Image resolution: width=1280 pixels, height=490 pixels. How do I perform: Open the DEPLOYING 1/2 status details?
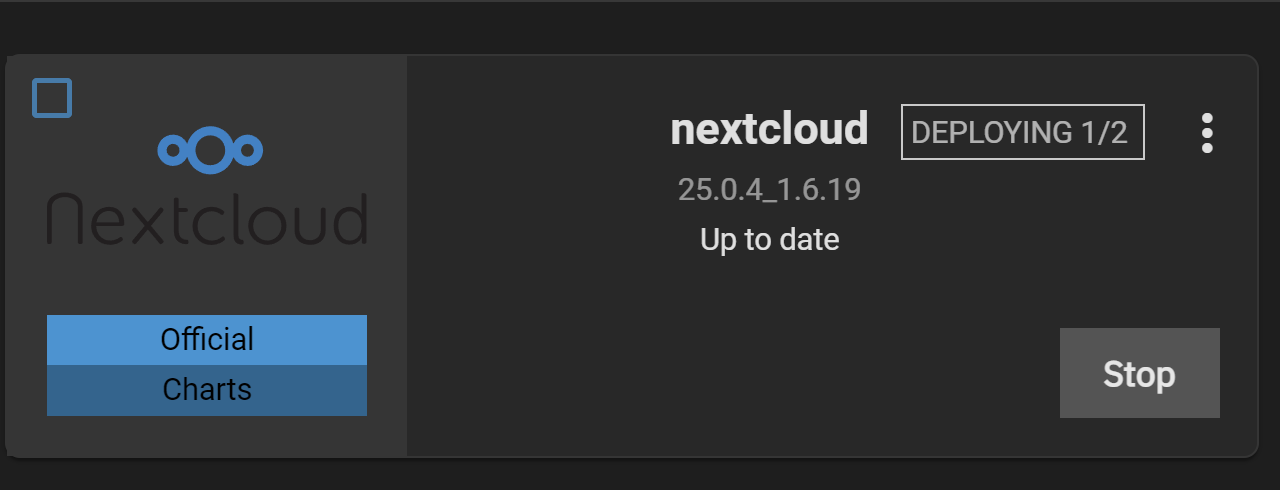point(1023,132)
